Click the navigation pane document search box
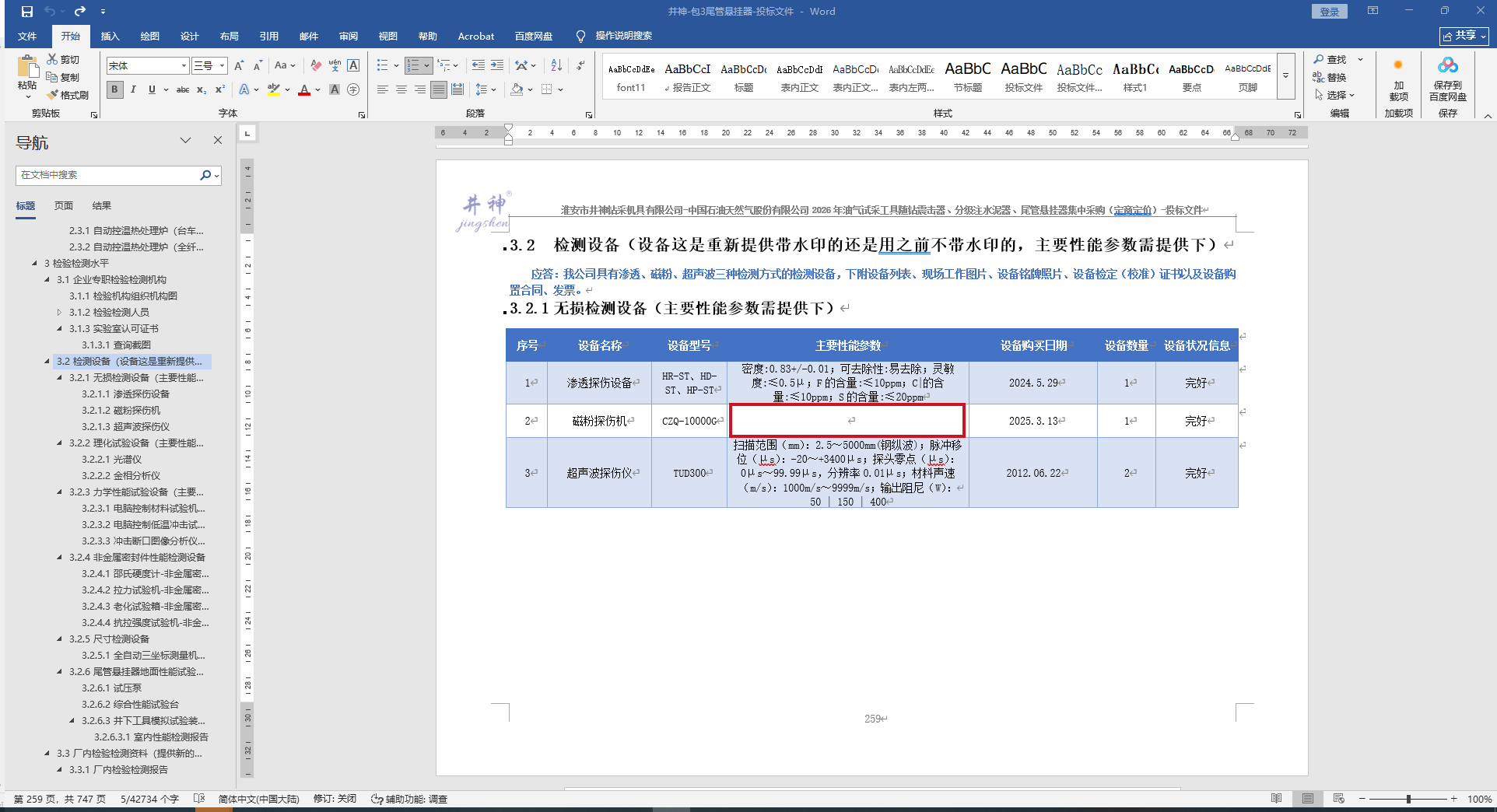1497x812 pixels. [107, 175]
